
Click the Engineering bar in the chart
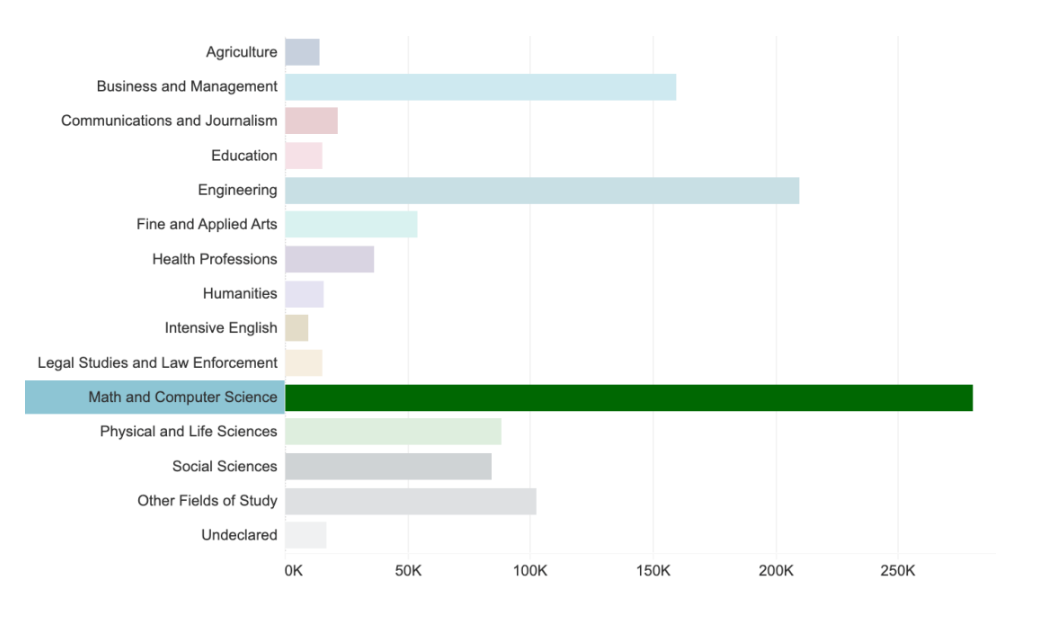coord(542,190)
